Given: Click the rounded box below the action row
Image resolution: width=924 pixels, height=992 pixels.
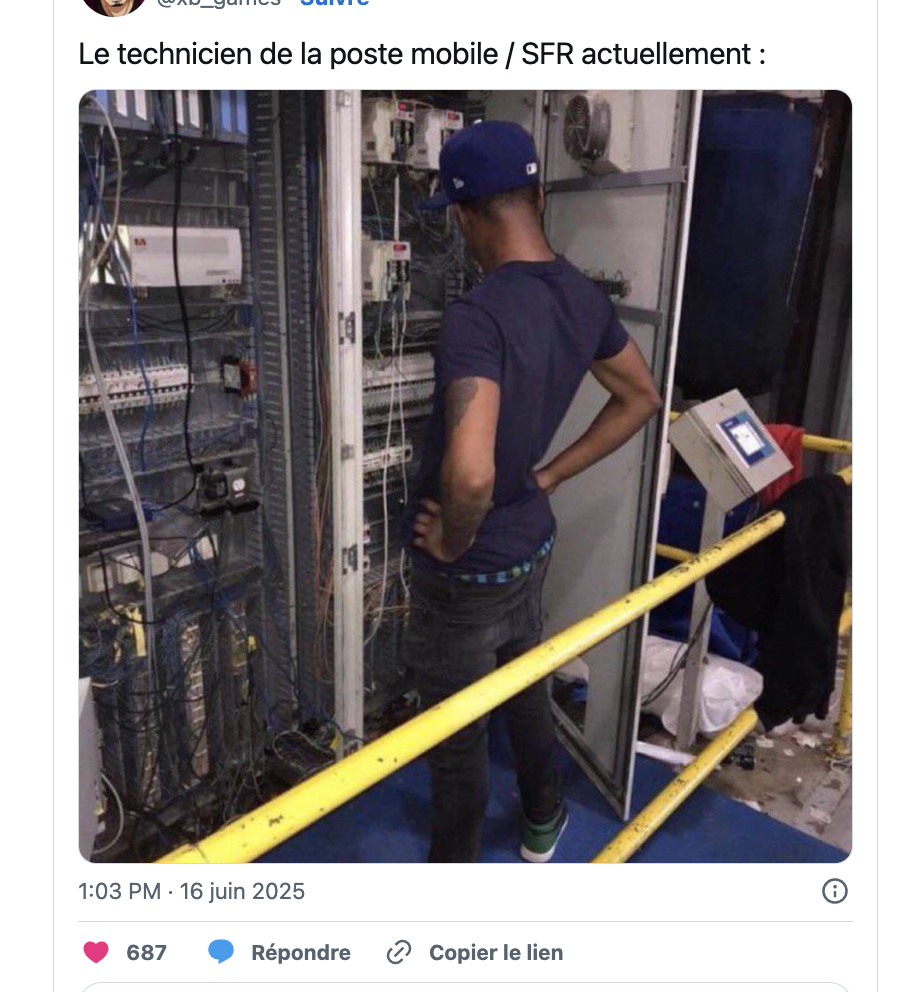Looking at the screenshot, I should (465, 987).
